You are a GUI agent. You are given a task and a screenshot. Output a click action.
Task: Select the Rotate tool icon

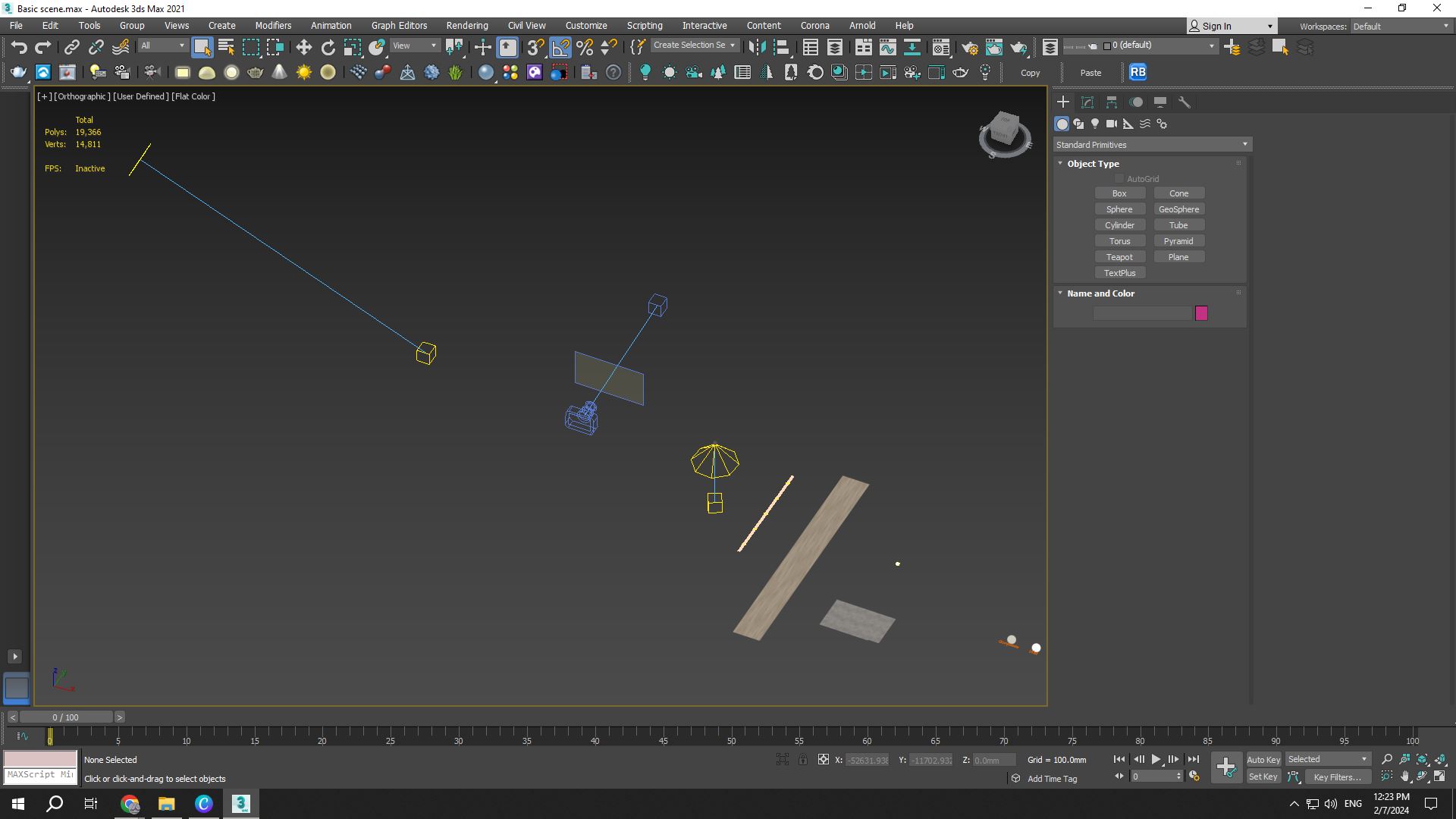coord(328,47)
